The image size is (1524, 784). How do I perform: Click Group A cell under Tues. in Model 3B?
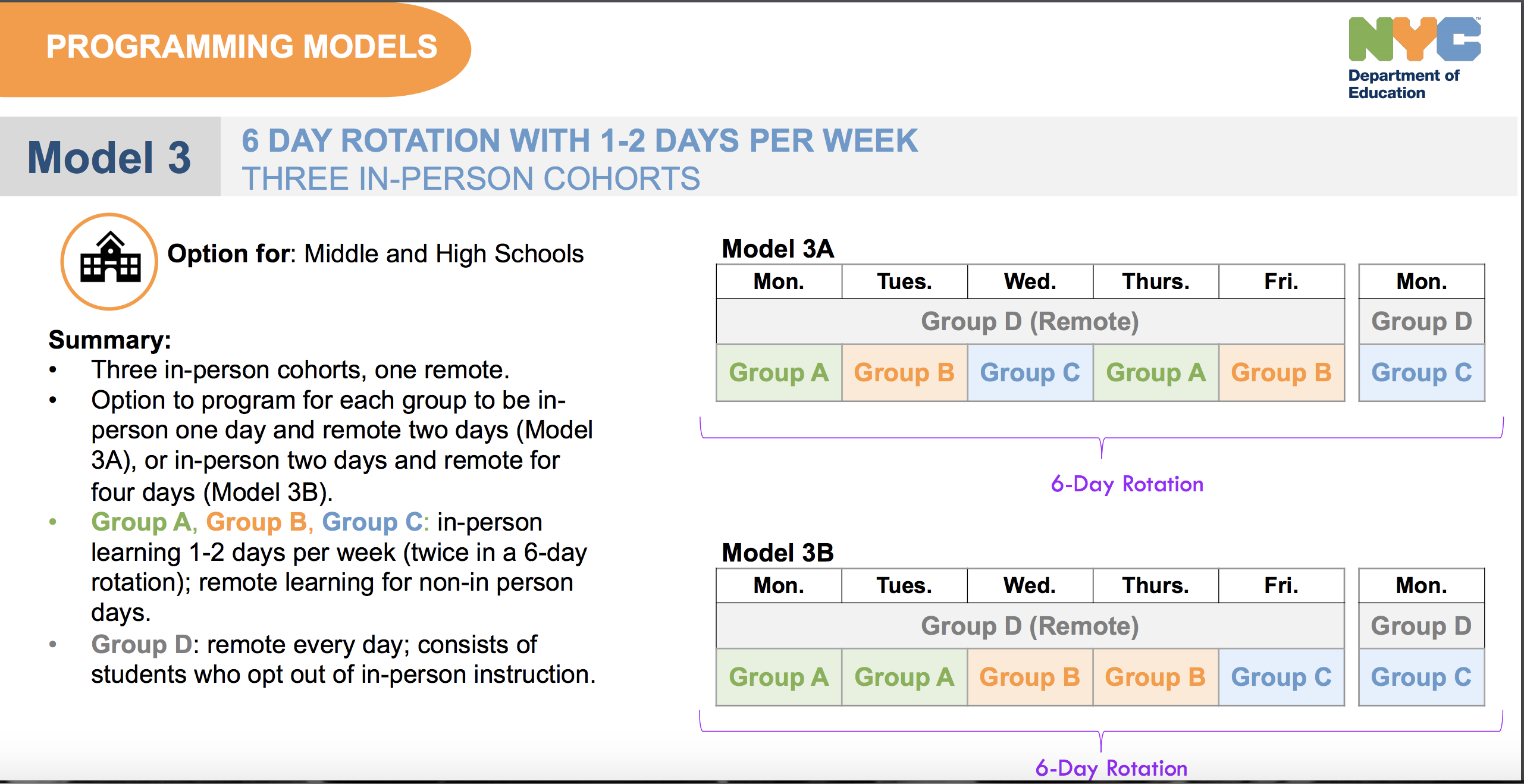(x=904, y=677)
